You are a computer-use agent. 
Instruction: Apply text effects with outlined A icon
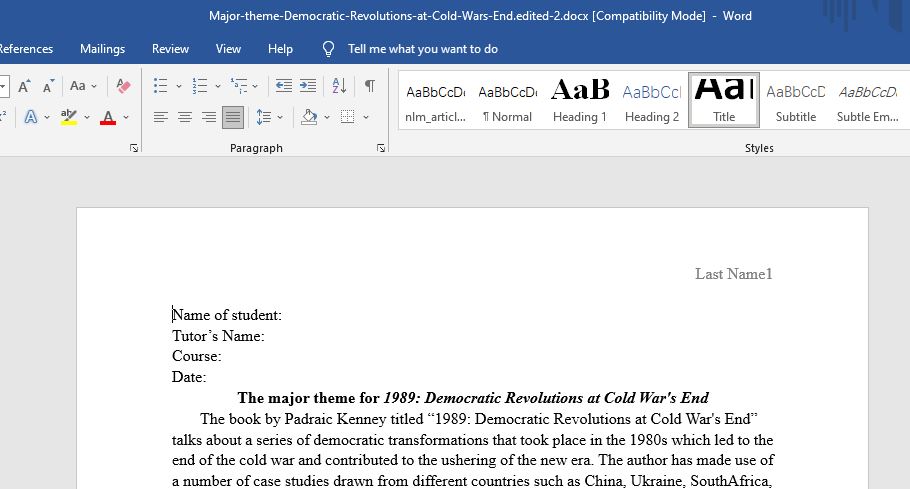pyautogui.click(x=31, y=117)
